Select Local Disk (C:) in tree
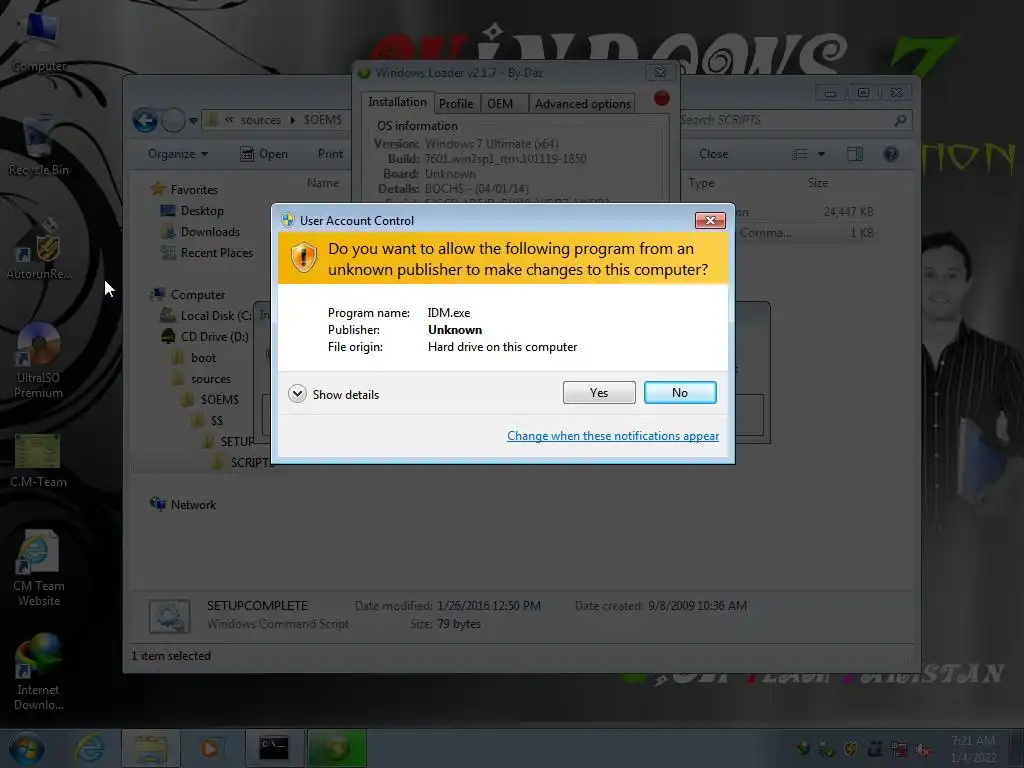 pyautogui.click(x=216, y=316)
